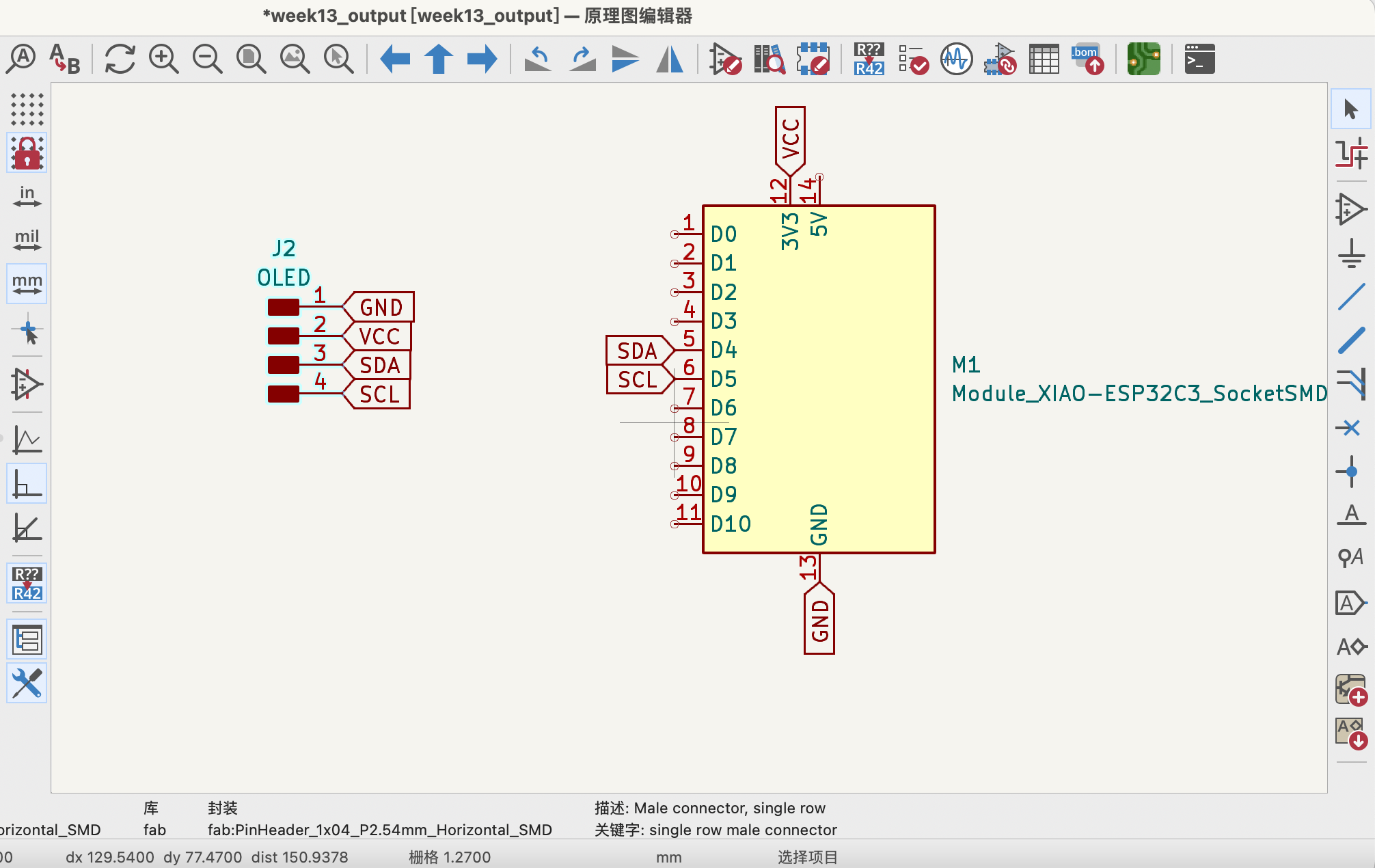Viewport: 1375px width, 868px height.
Task: Generate bill of materials
Action: pos(1088,59)
